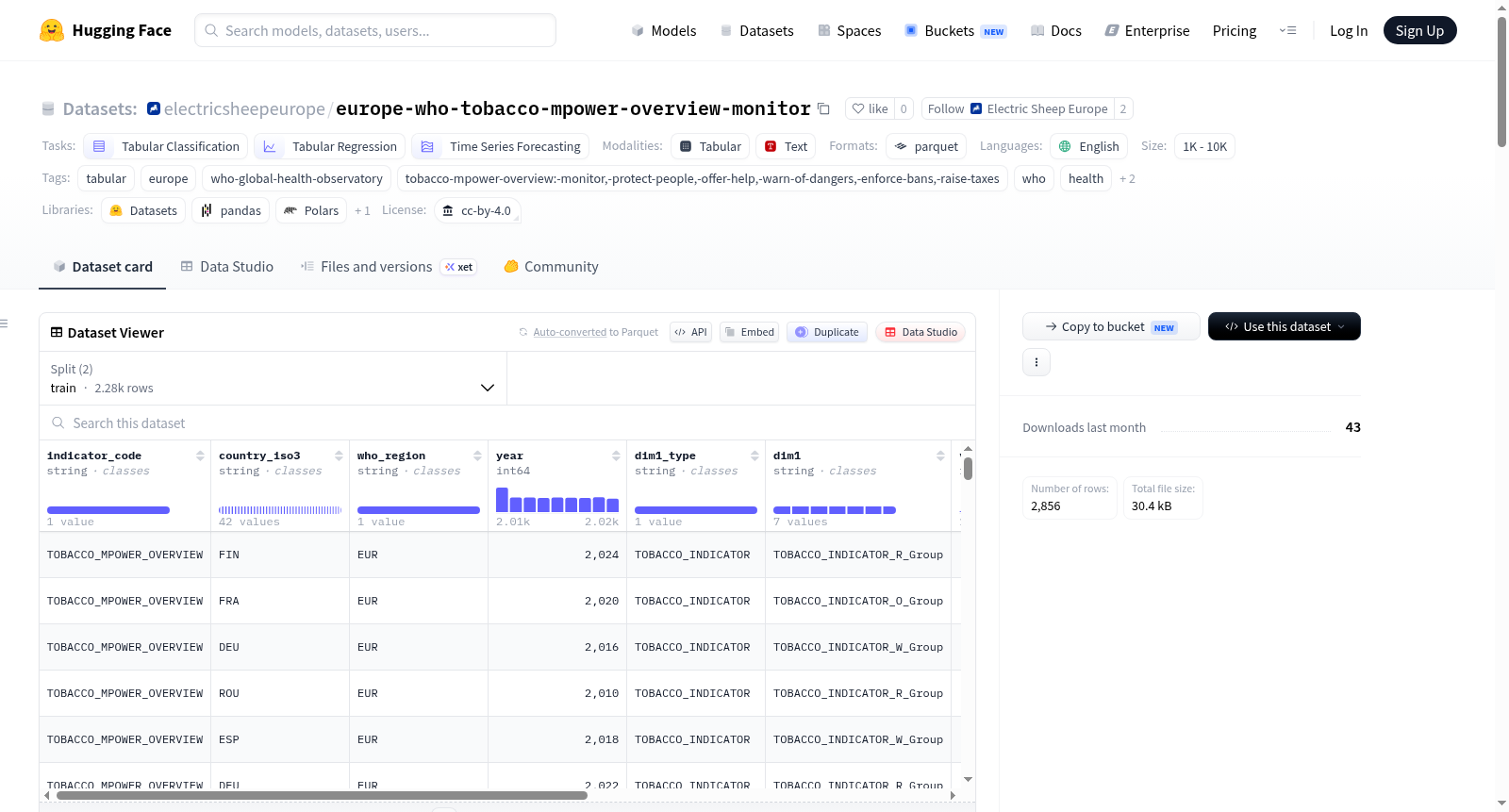Click the page vertical scrollbar

(1501, 81)
